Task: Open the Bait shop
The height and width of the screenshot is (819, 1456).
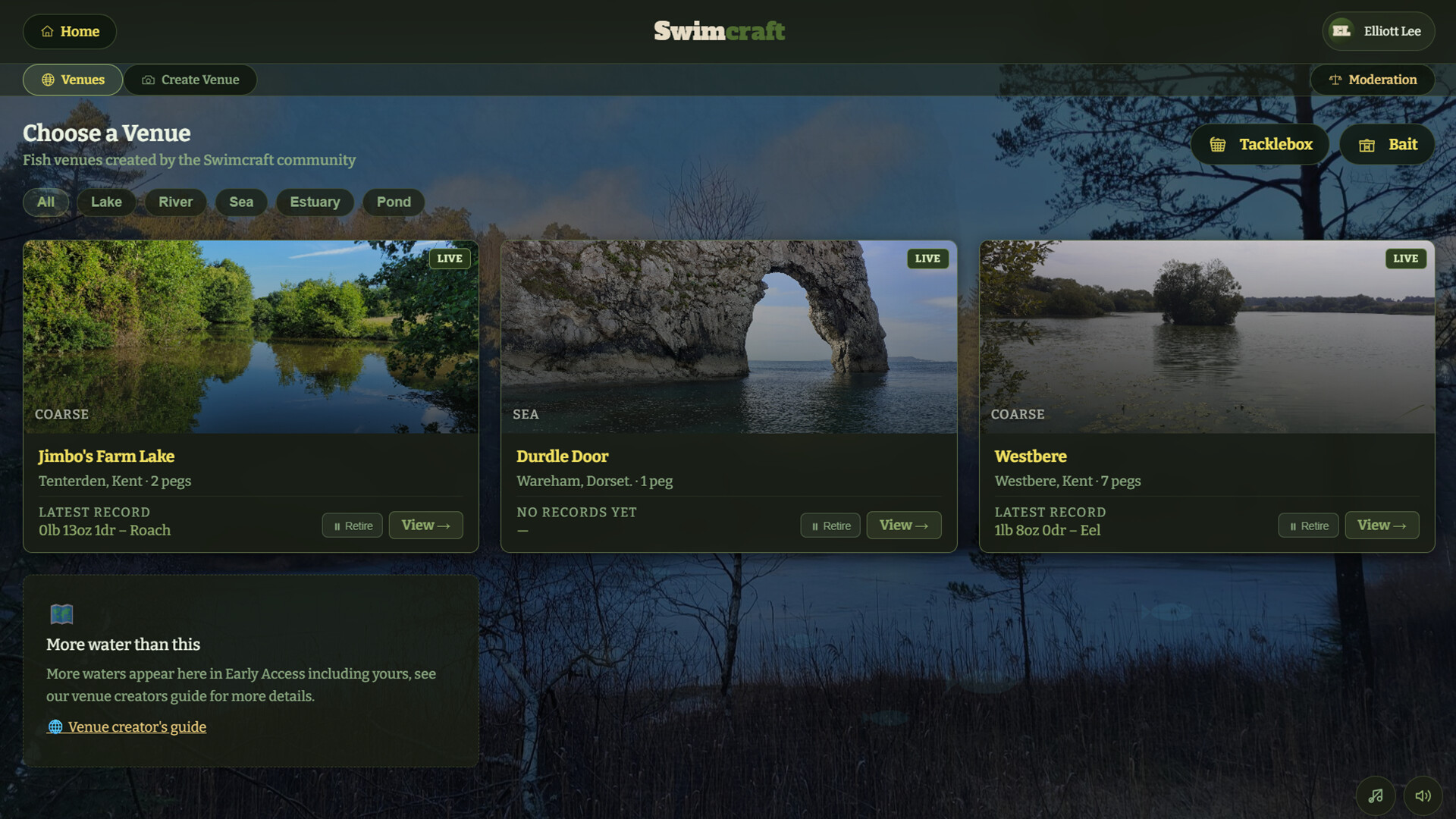Action: pos(1387,144)
